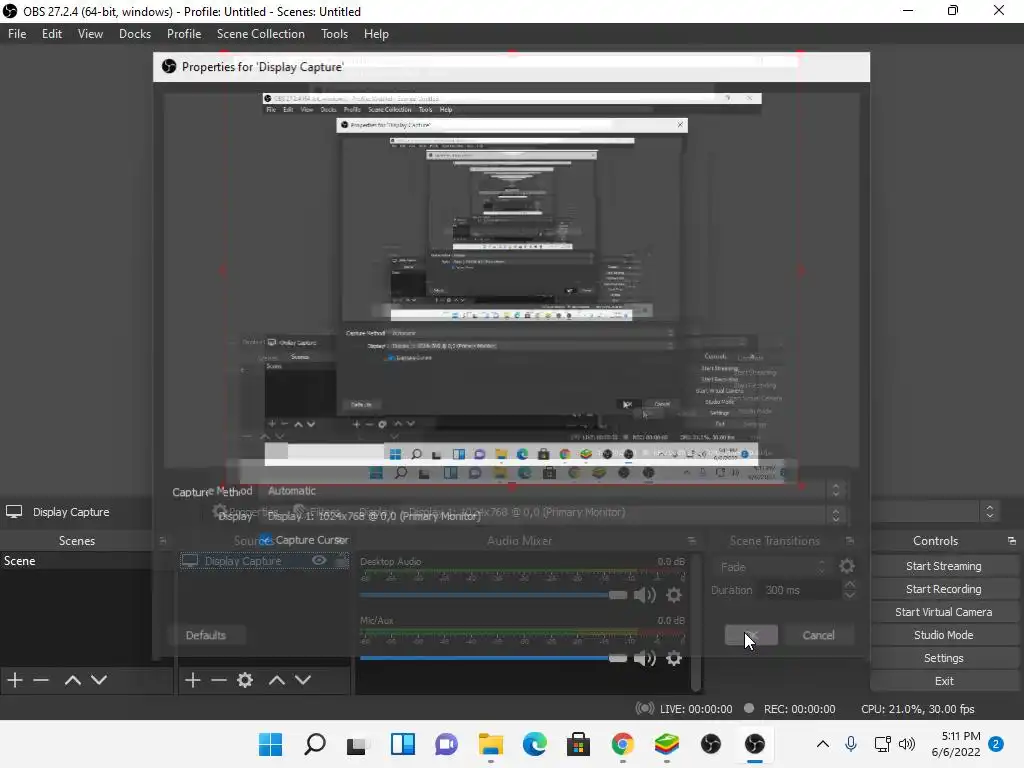
Task: Open the Fade transition dropdown
Action: [774, 567]
